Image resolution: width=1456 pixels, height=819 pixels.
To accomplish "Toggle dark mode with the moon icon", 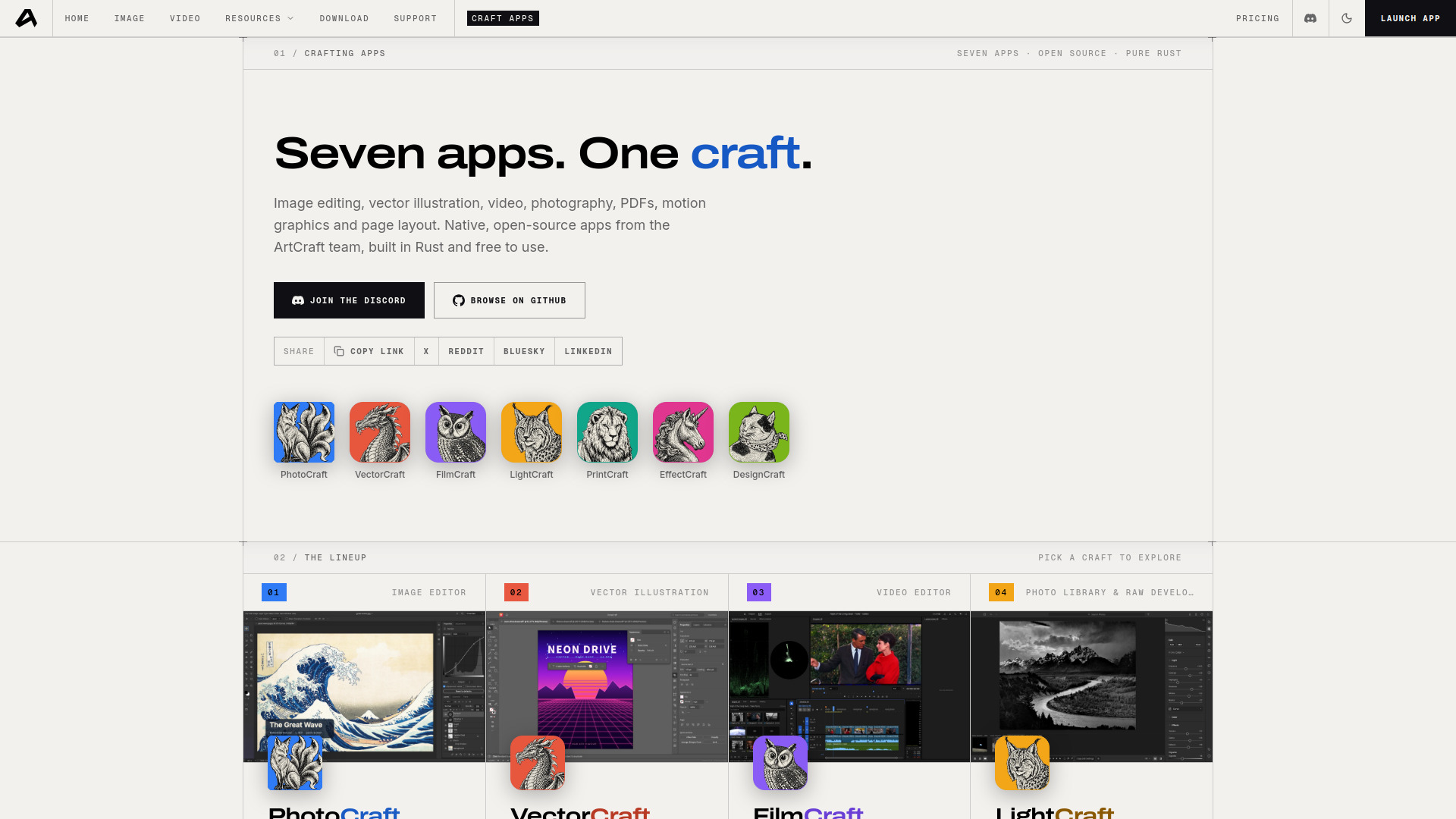I will point(1347,18).
